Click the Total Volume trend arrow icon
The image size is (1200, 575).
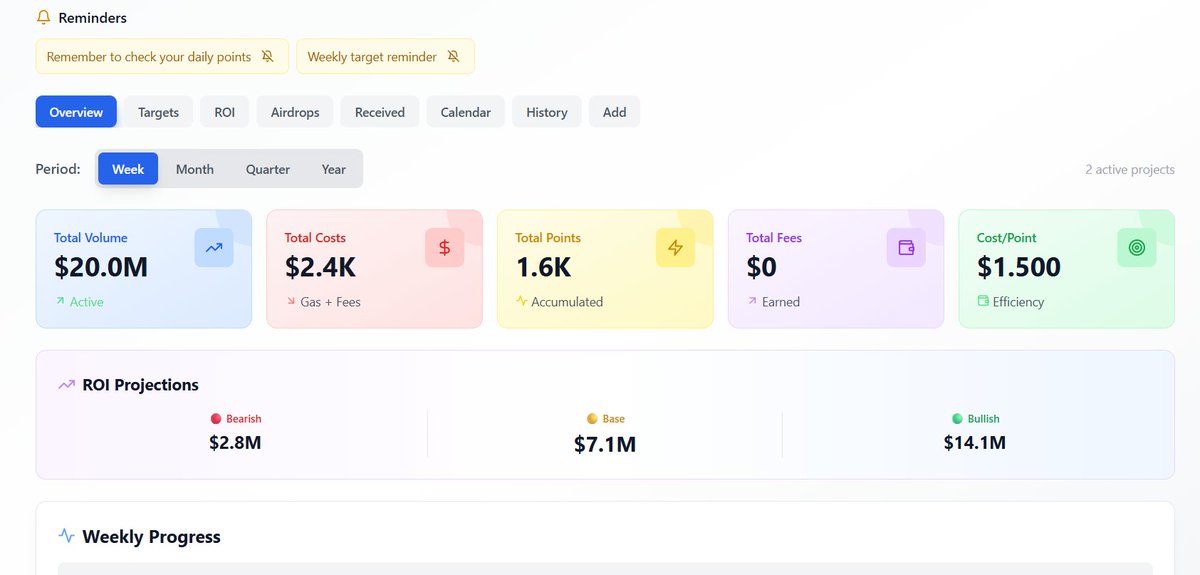[x=214, y=248]
